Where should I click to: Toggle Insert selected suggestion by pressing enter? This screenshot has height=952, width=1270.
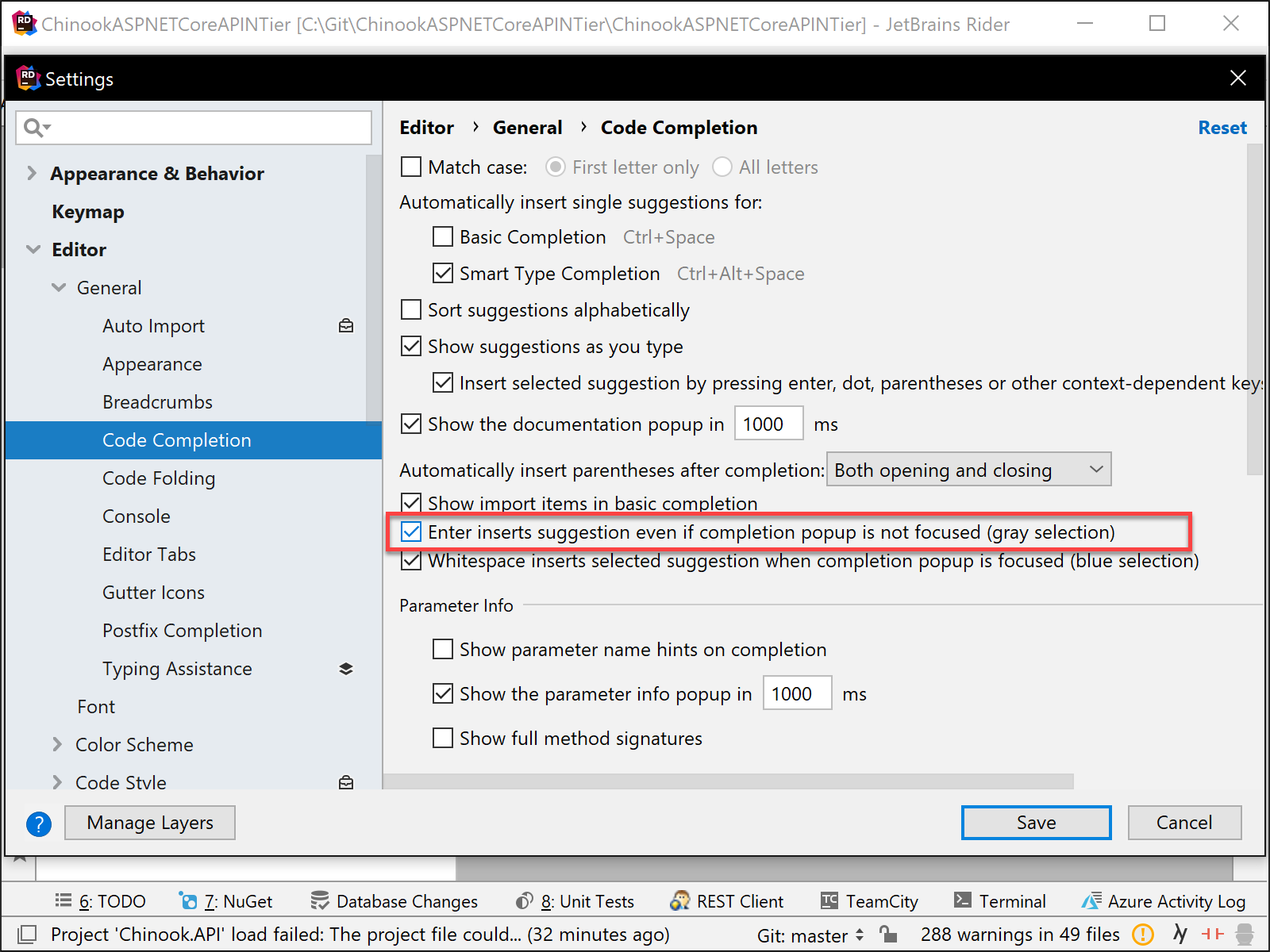tap(443, 382)
